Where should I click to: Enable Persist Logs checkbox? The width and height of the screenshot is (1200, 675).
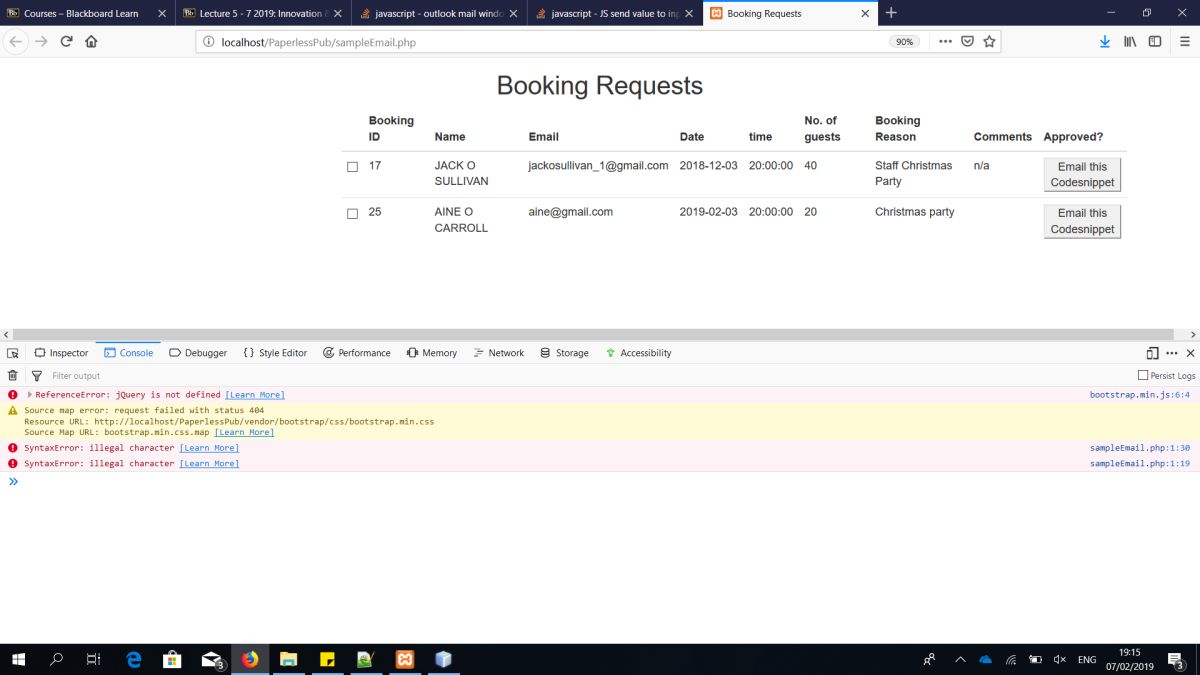coord(1143,376)
